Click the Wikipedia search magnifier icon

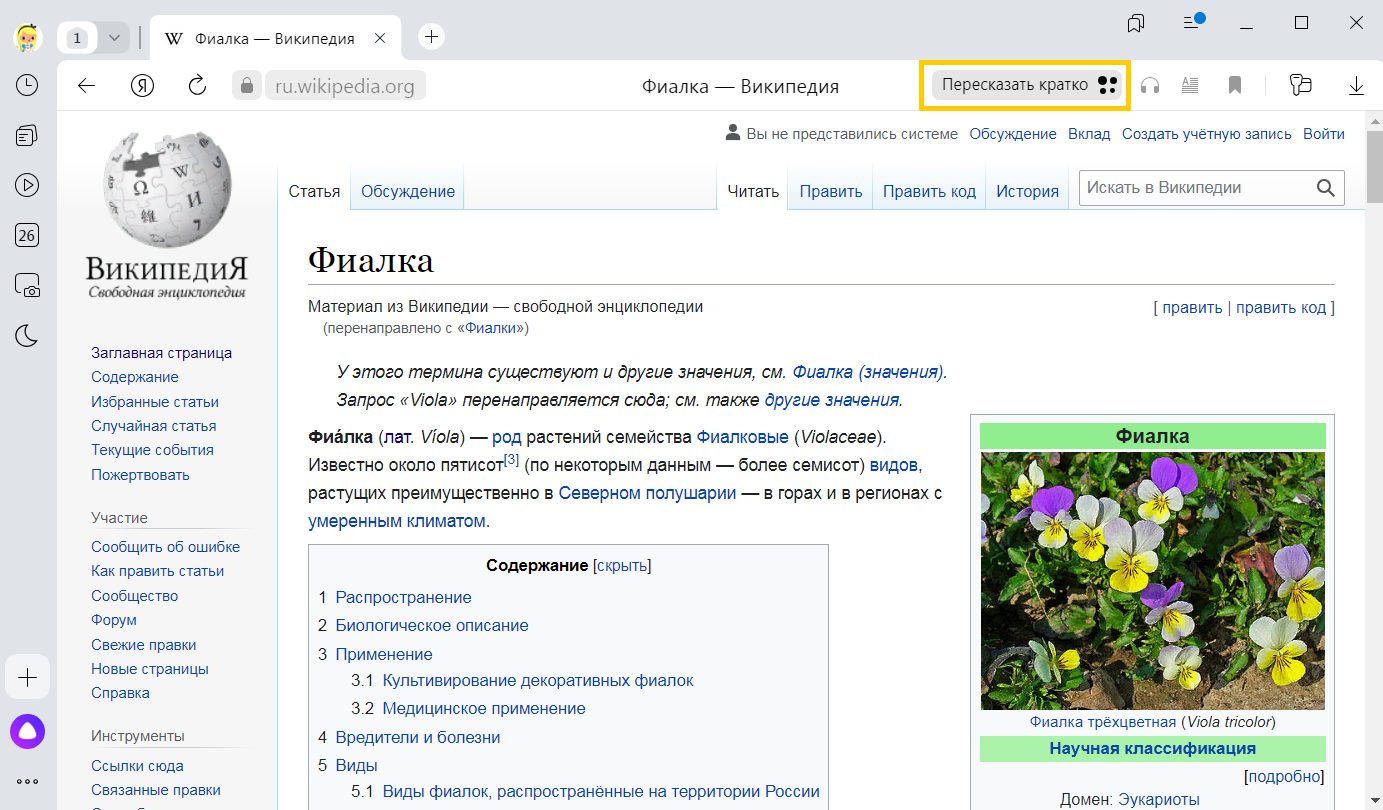pyautogui.click(x=1326, y=188)
